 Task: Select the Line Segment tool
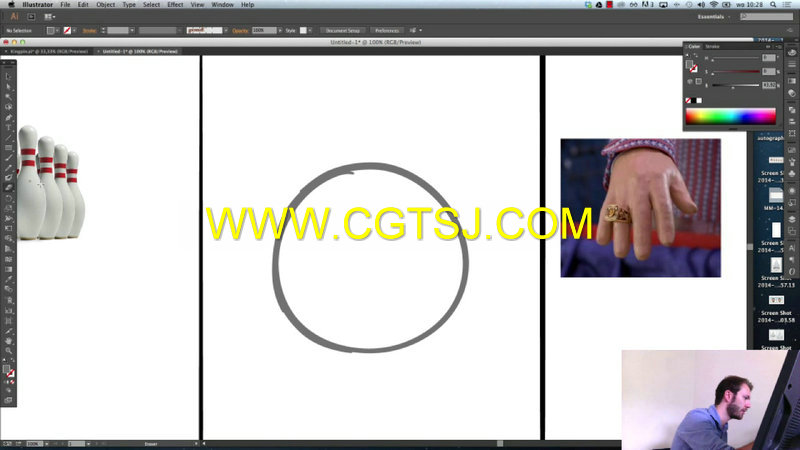click(8, 138)
